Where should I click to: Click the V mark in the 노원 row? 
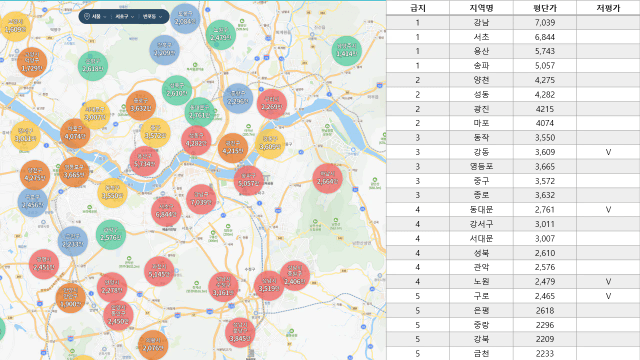pos(608,281)
